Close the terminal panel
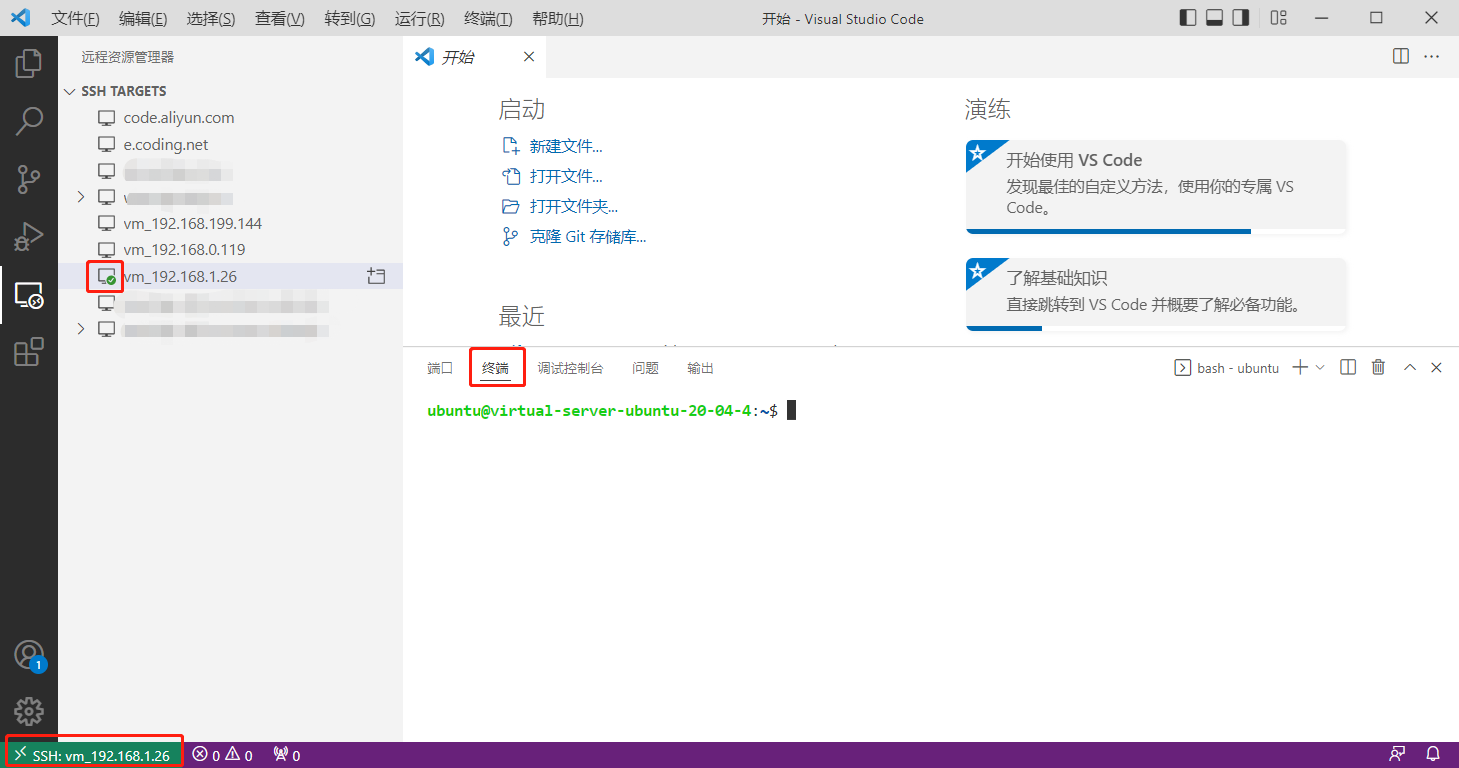The height and width of the screenshot is (768, 1459). (1436, 367)
